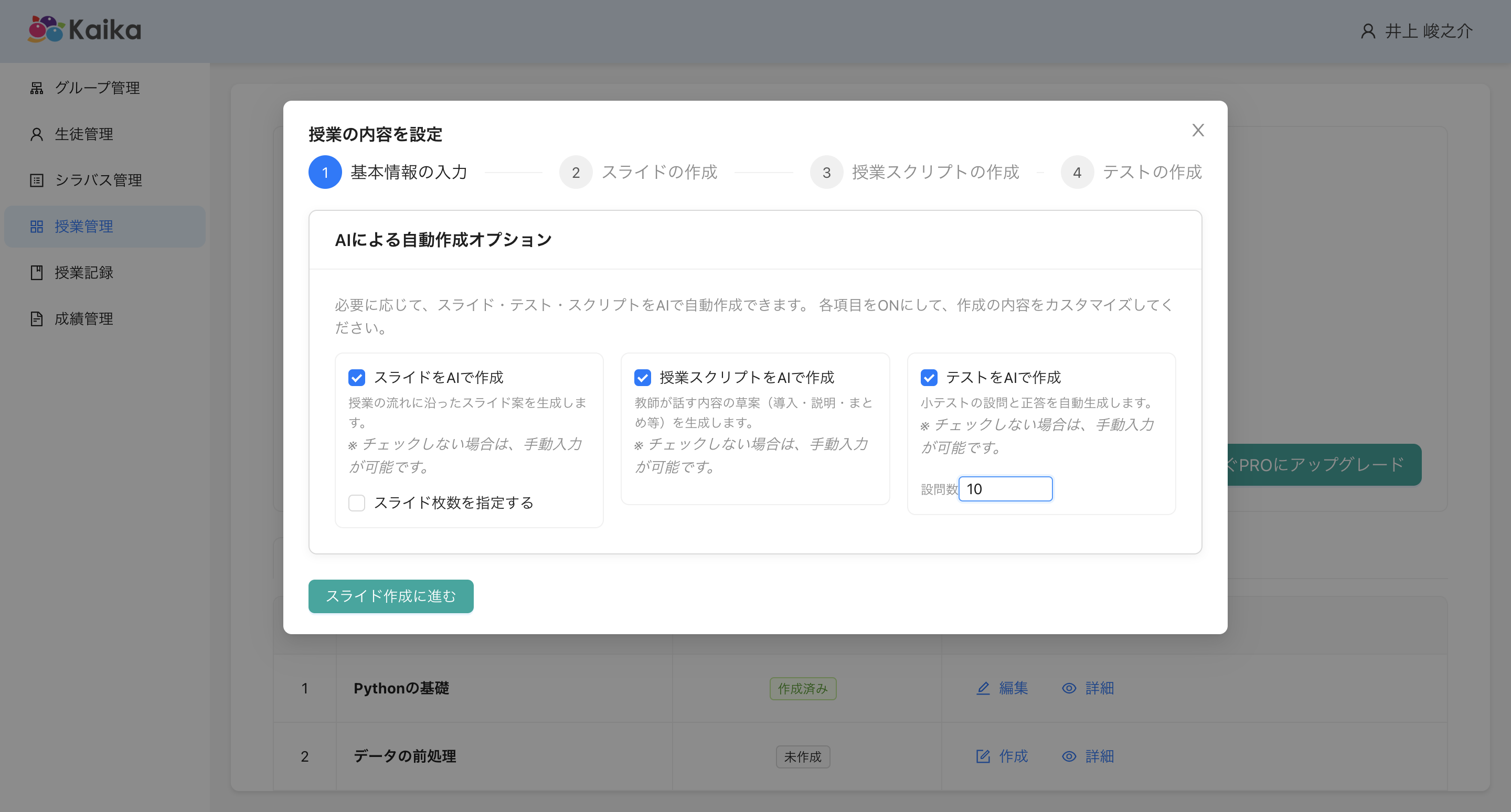Click スライド作成に進む button
1511x812 pixels.
[x=391, y=596]
